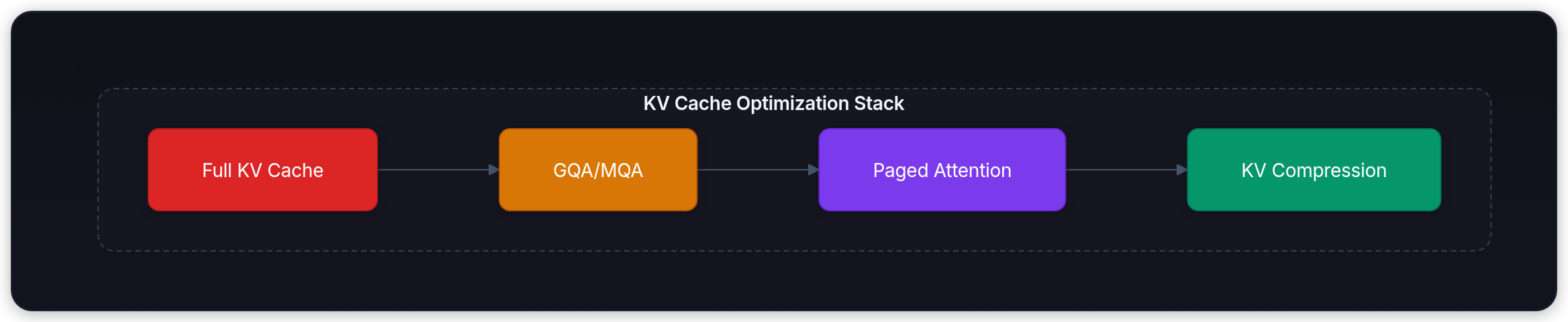Click the arrowhead pointing into the GQA/MQA node

point(493,170)
